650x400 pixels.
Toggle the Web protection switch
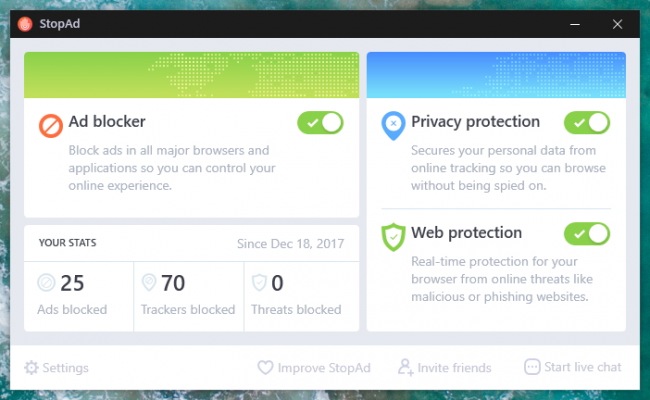[587, 234]
